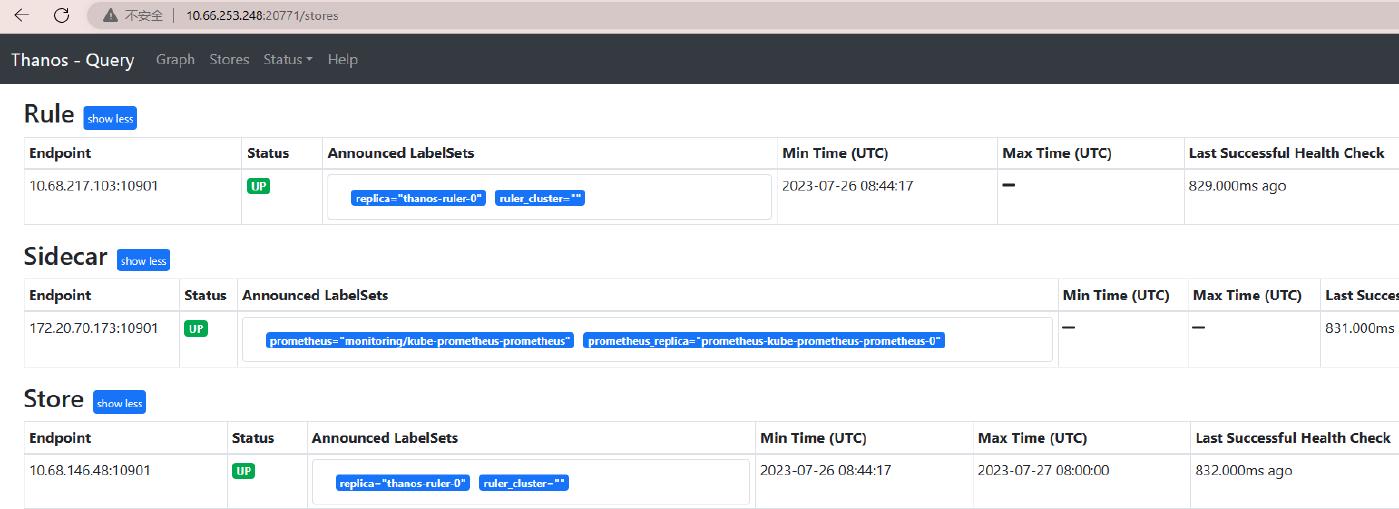Click the UP badge in Sidecar row

tap(196, 328)
